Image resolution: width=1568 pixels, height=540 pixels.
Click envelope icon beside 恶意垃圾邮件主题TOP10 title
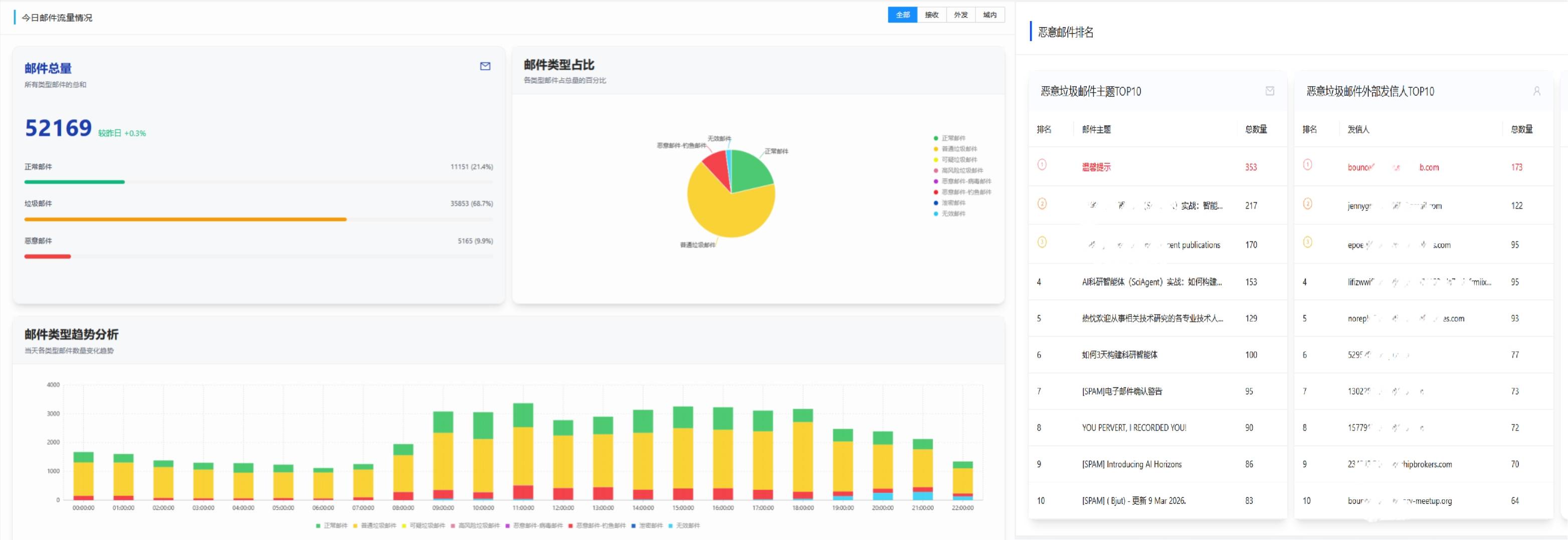tap(1270, 91)
